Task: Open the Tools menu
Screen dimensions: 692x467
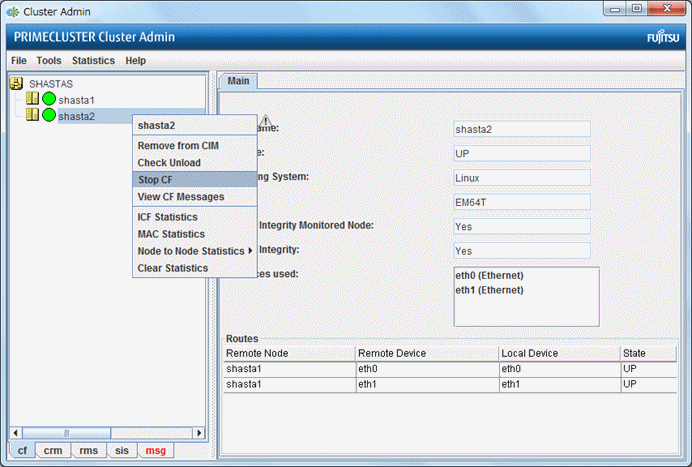Action: [48, 61]
